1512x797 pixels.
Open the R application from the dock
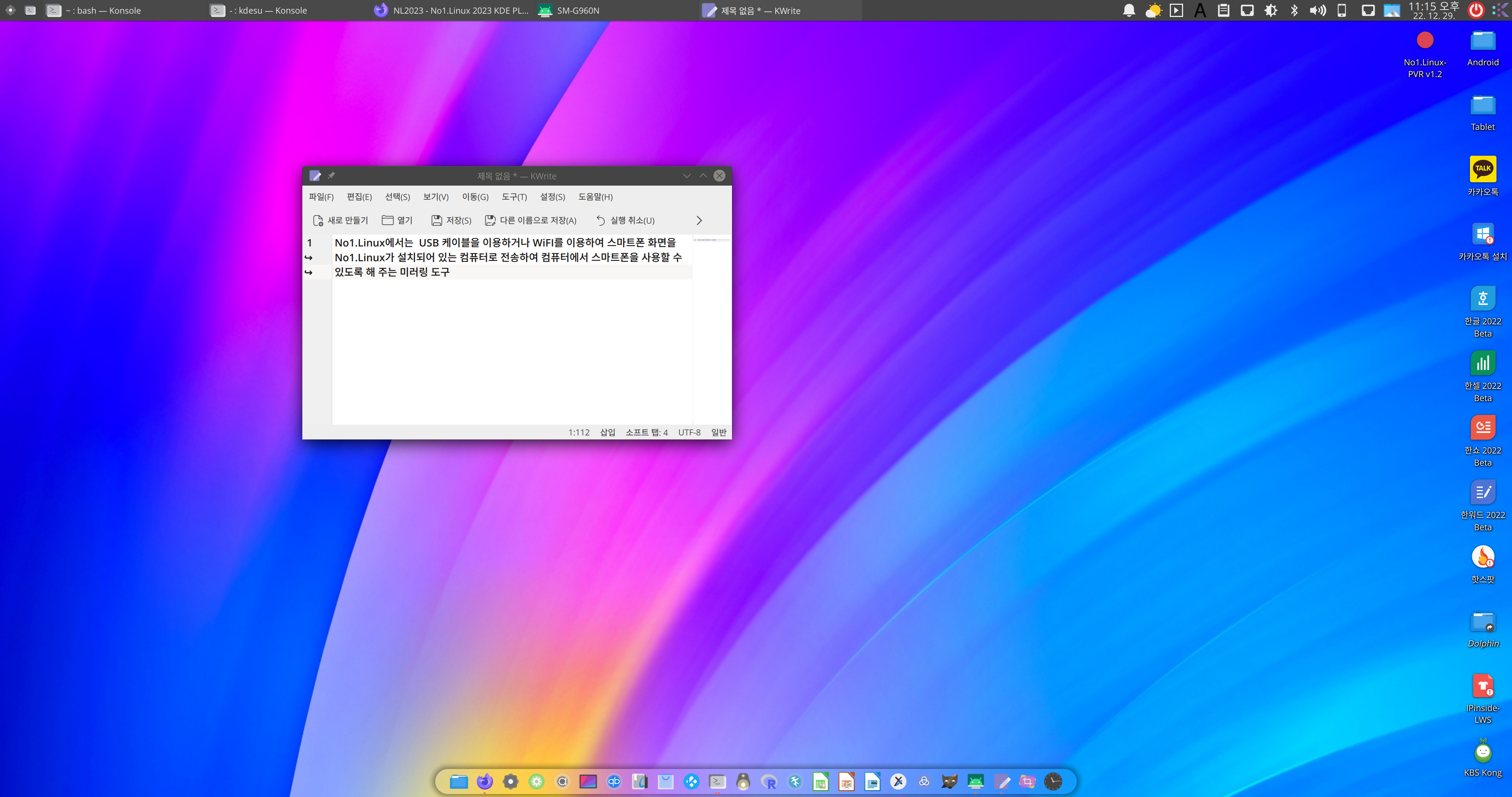(769, 781)
